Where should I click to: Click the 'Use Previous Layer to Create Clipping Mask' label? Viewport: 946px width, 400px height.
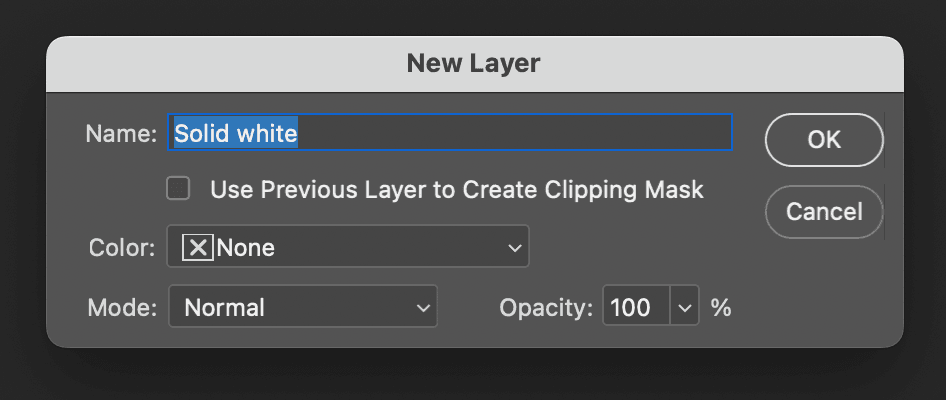[x=457, y=189]
